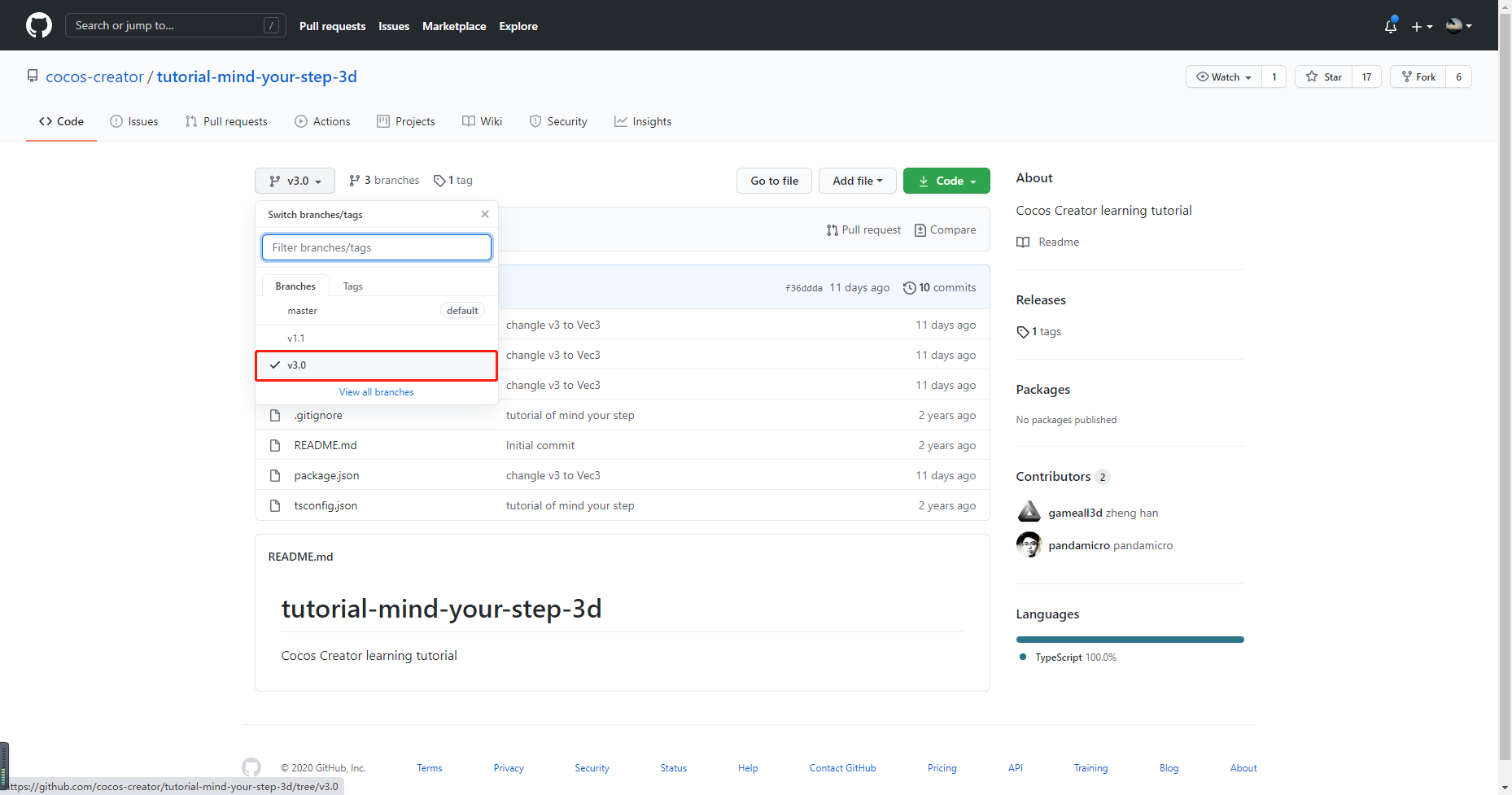Select the Branches tab in popup
Screen dimensions: 1512x795
click(x=295, y=286)
